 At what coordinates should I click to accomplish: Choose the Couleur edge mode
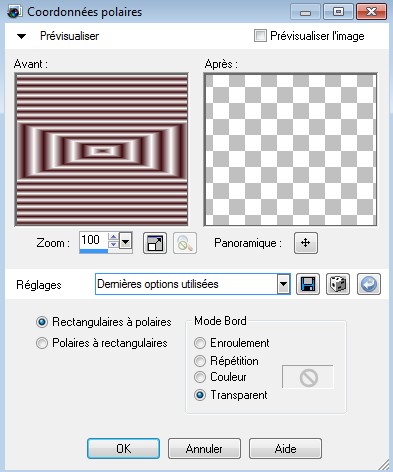pyautogui.click(x=200, y=377)
